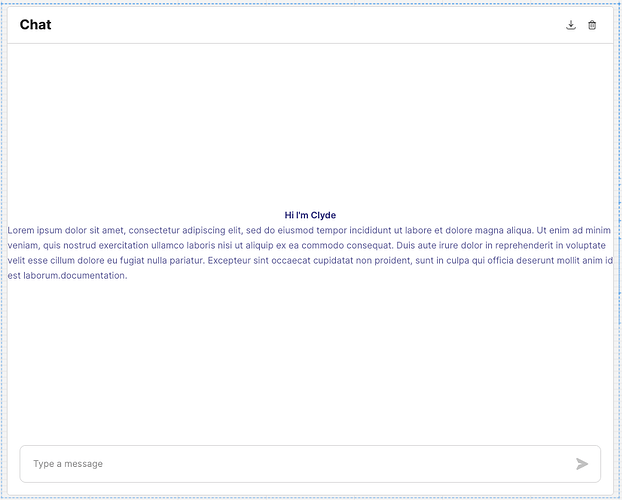
Task: Click the 'Chat' title text
Action: point(35,25)
